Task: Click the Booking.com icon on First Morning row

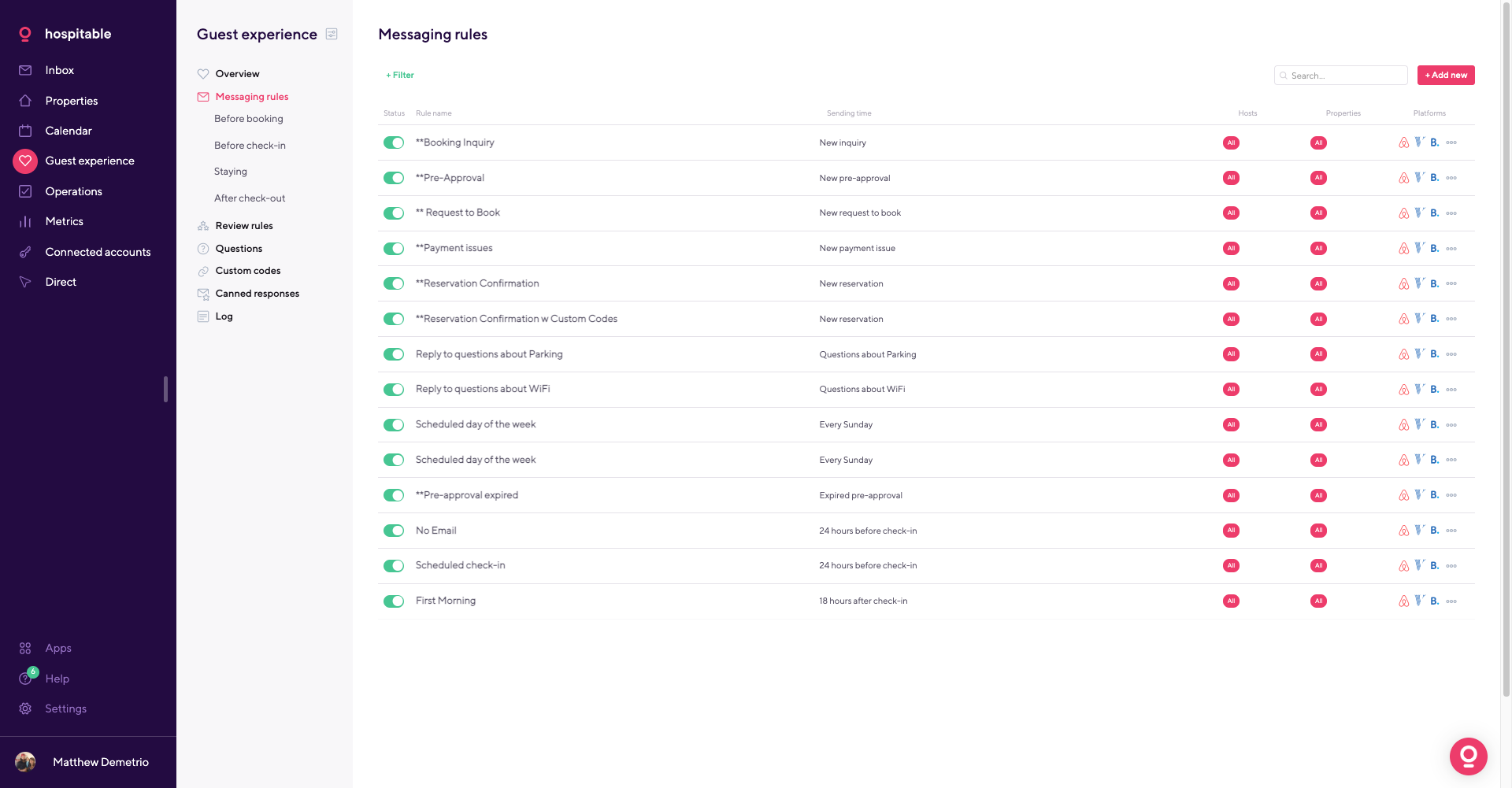Action: tap(1435, 601)
